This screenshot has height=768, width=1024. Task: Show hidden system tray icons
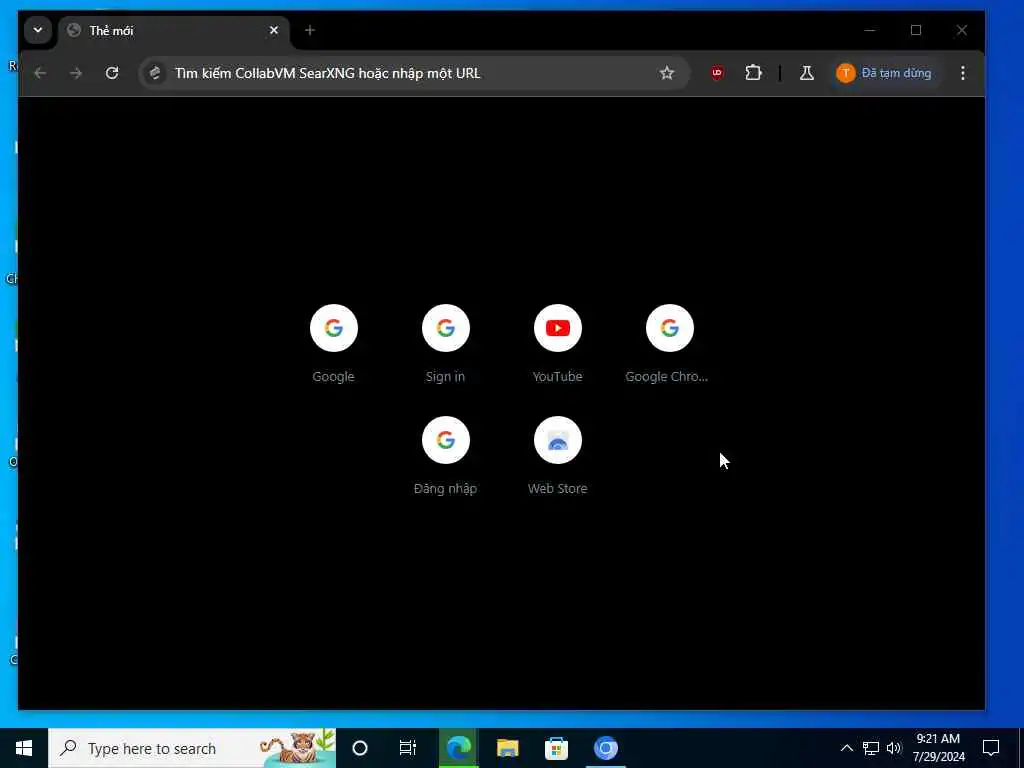tap(846, 748)
